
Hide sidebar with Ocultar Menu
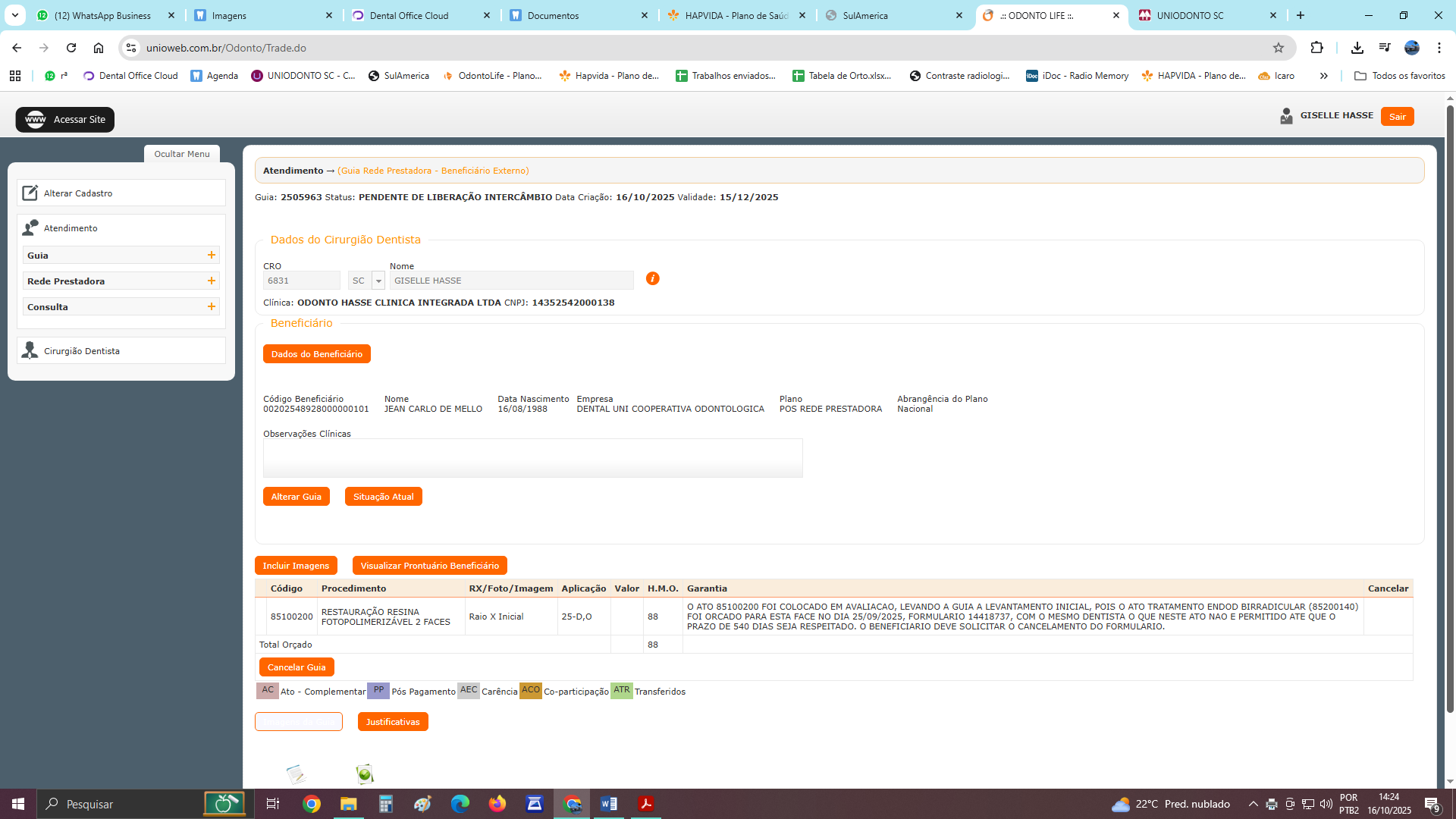[x=182, y=154]
